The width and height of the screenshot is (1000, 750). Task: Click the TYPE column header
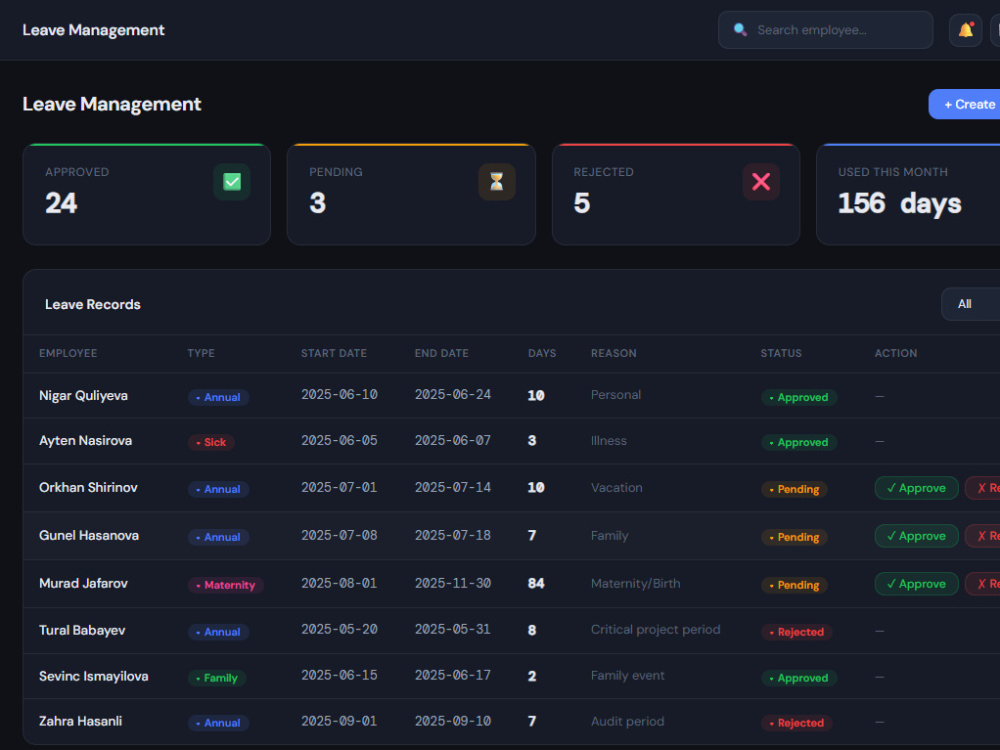[201, 353]
